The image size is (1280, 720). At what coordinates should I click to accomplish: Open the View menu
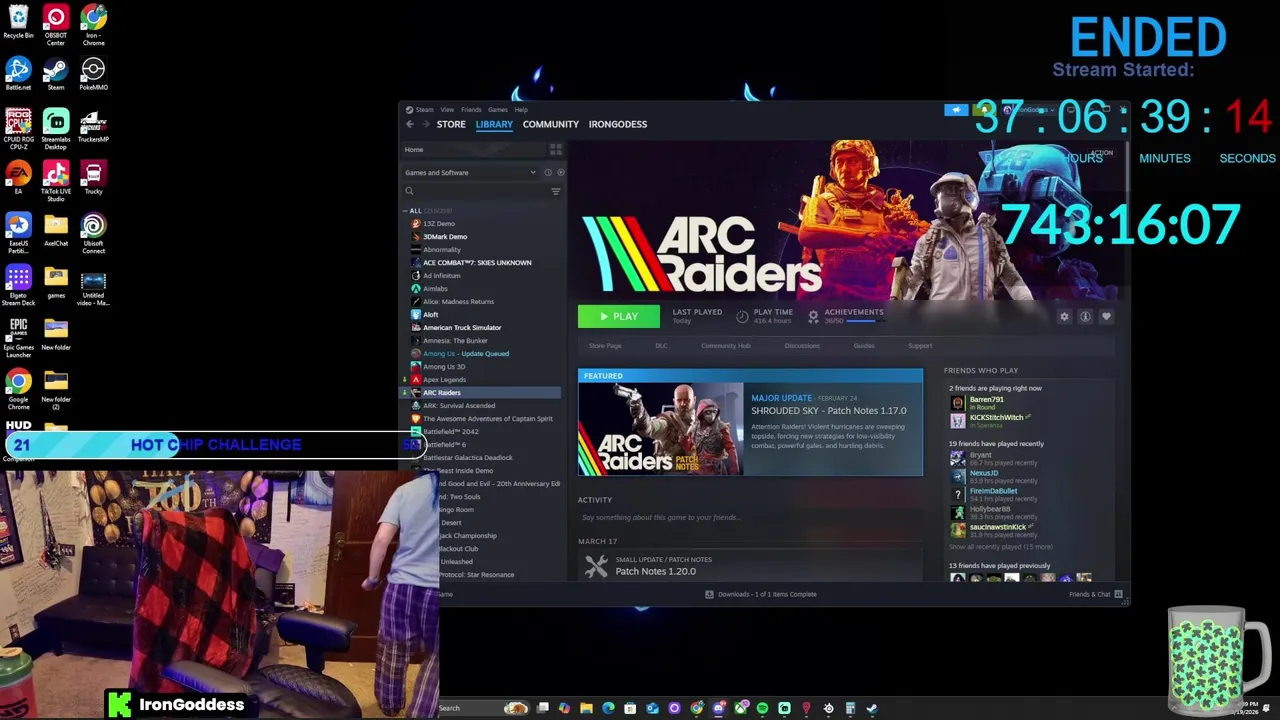point(447,109)
